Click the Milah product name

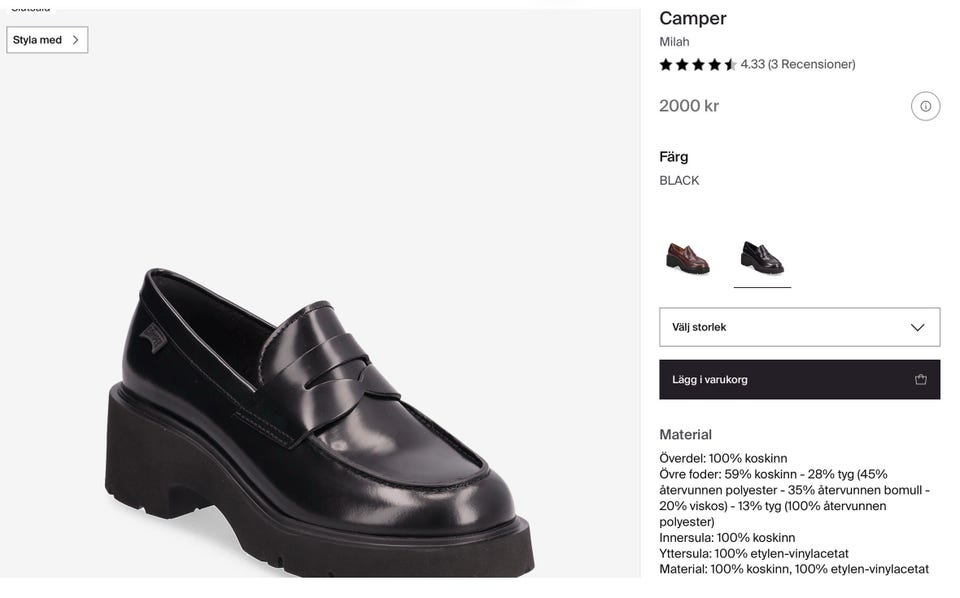point(674,42)
